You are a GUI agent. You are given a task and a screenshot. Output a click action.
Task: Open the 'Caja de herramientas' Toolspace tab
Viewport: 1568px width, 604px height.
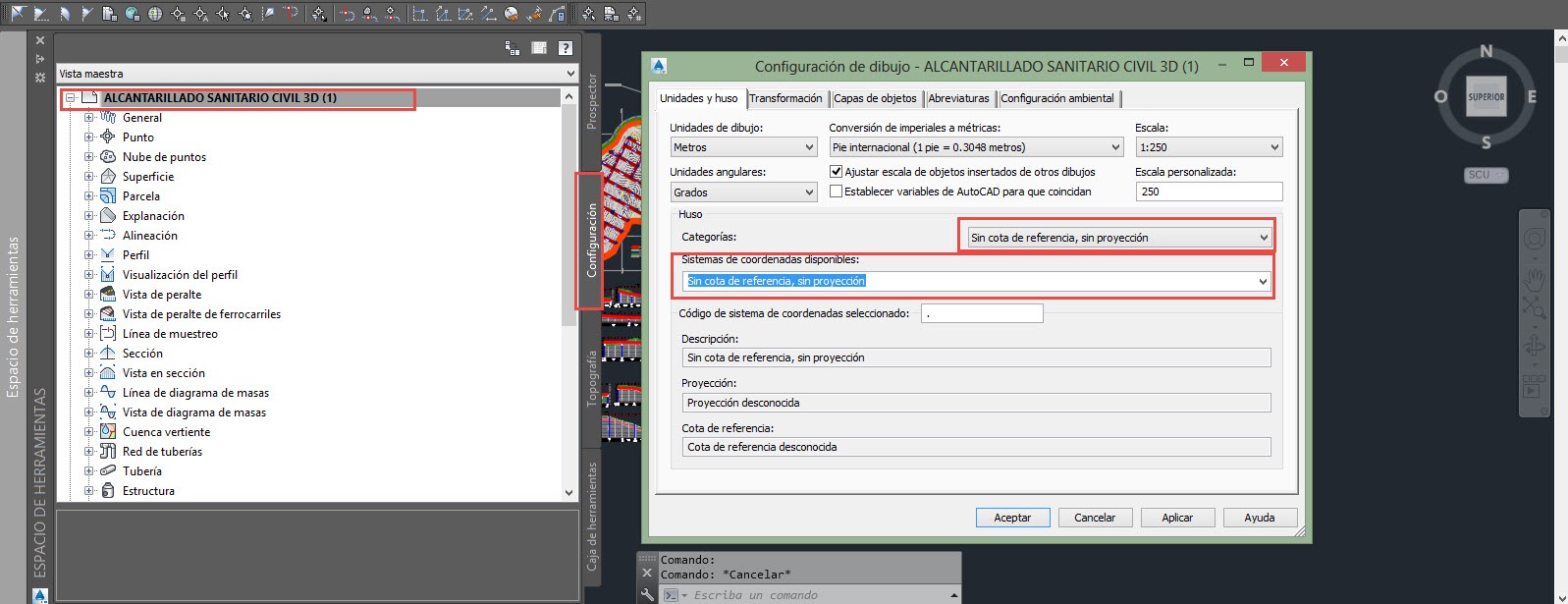point(591,517)
